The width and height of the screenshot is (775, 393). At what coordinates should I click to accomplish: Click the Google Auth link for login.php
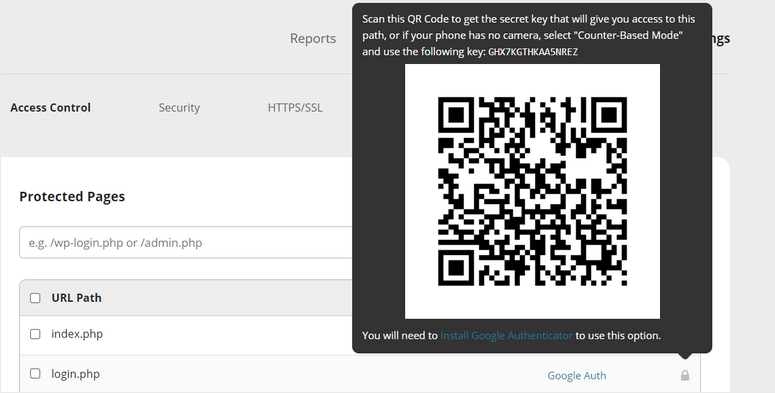(577, 375)
